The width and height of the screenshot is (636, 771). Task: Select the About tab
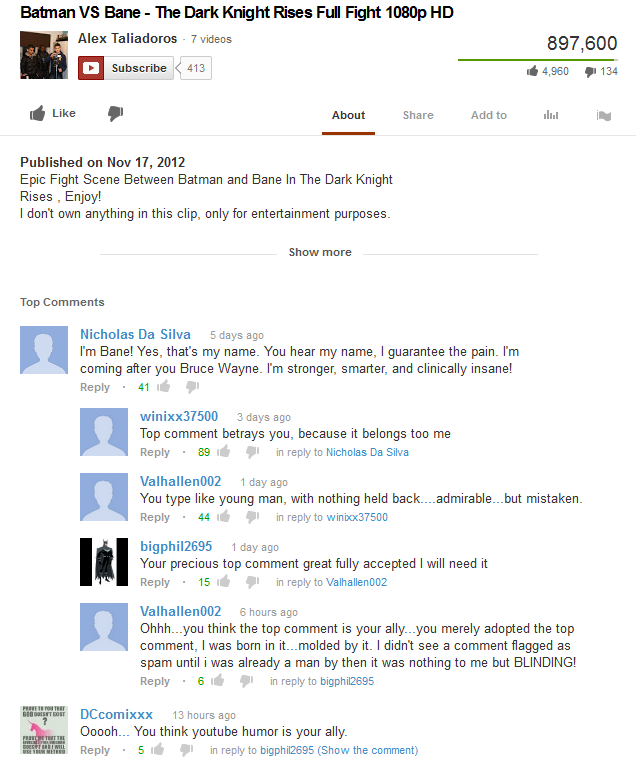click(348, 115)
